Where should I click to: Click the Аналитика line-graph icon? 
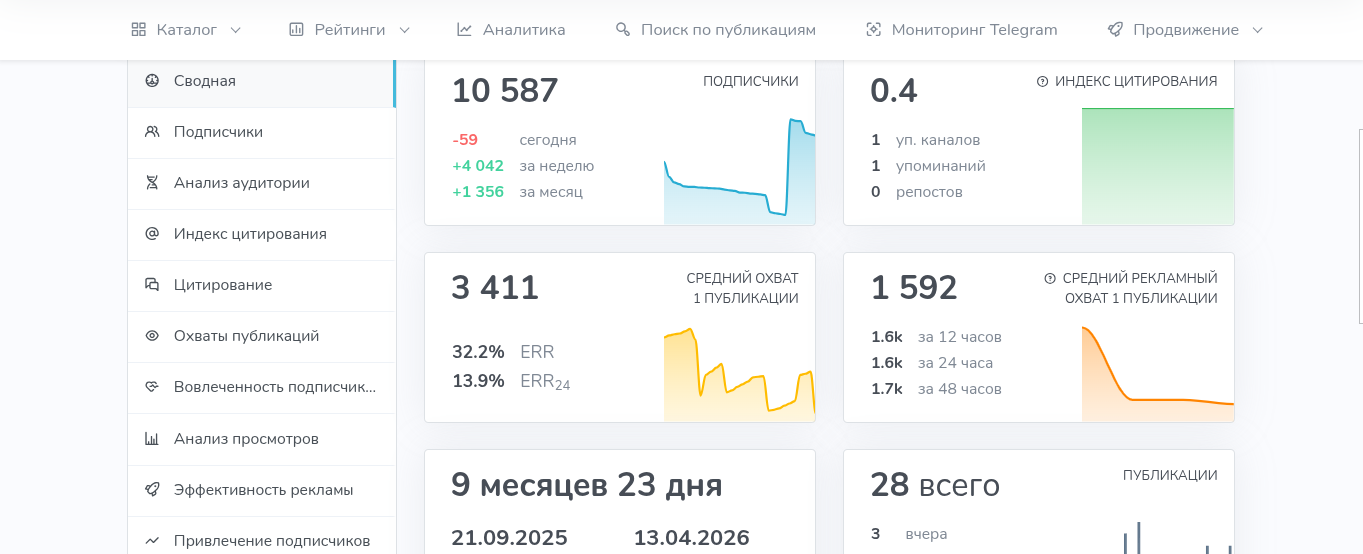click(x=465, y=30)
